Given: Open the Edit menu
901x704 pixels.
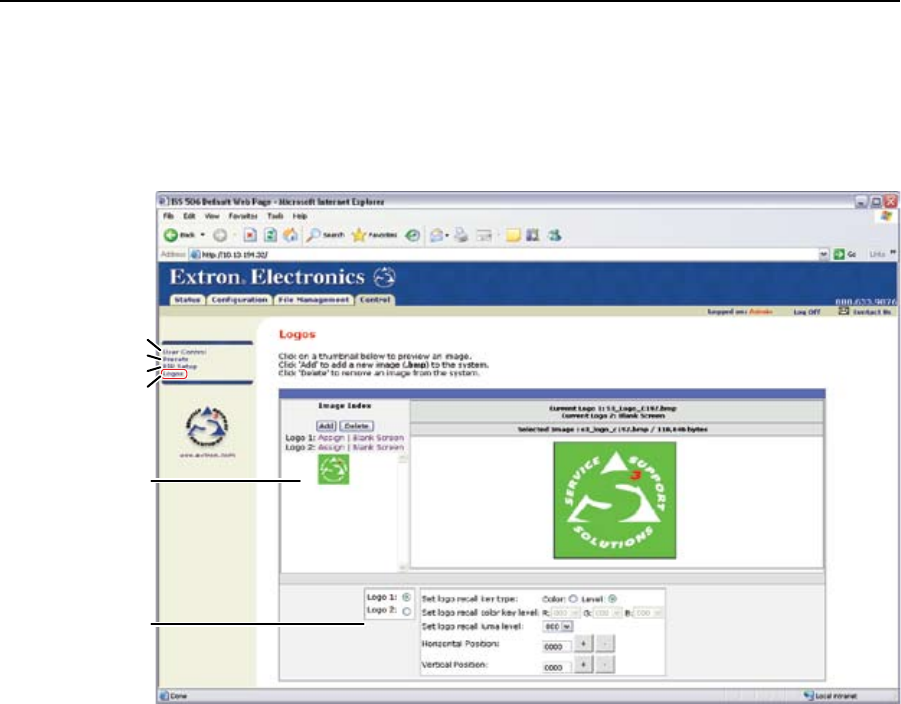Looking at the screenshot, I should pyautogui.click(x=189, y=216).
